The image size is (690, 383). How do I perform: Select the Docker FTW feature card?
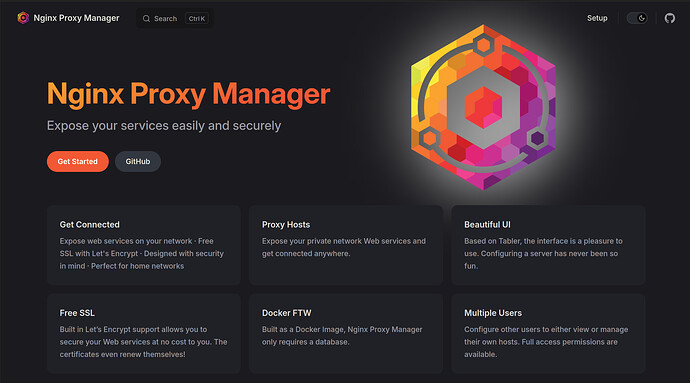coord(346,334)
